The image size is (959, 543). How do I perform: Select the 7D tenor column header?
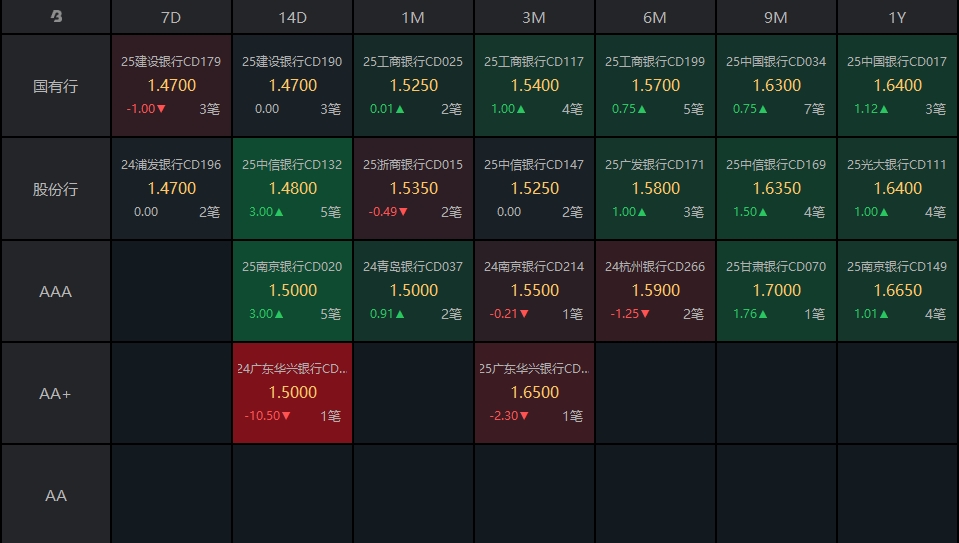pyautogui.click(x=171, y=17)
